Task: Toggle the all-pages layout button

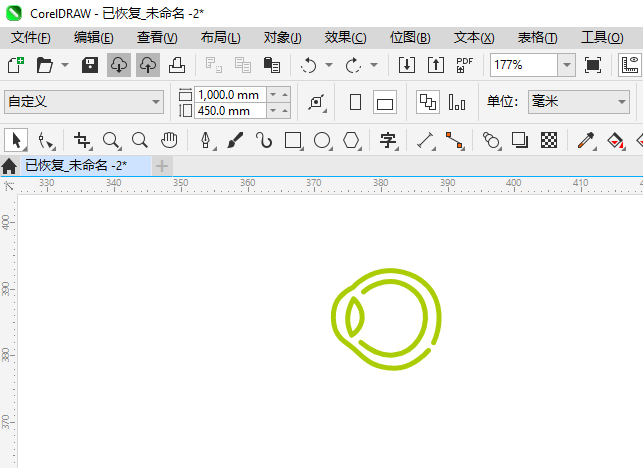Action: (x=428, y=102)
